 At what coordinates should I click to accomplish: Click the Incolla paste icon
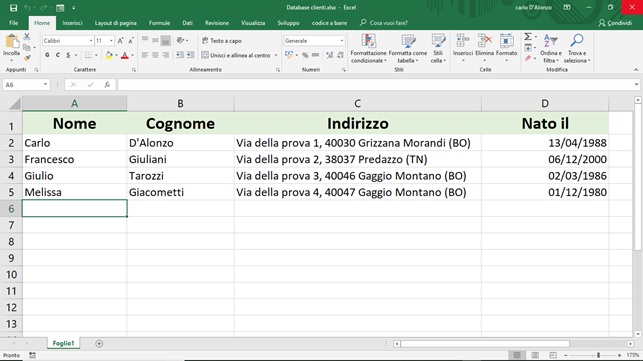(11, 42)
